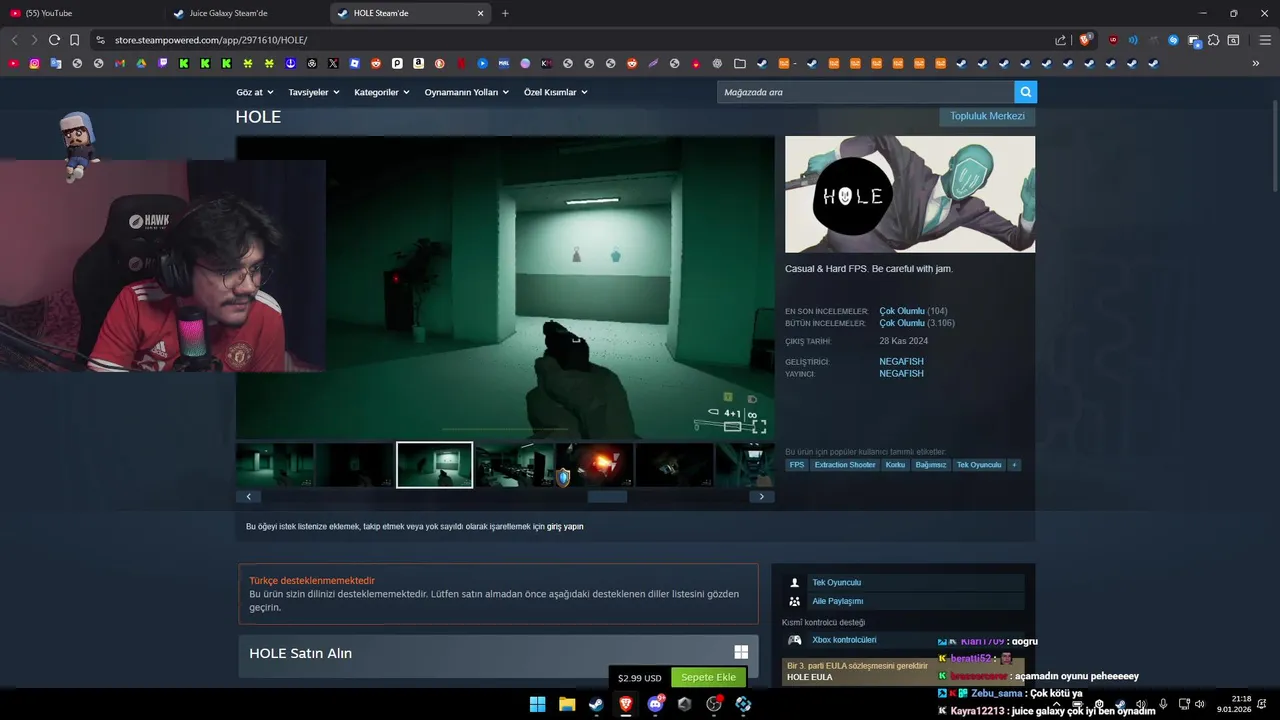Select the FPS tag

click(x=797, y=465)
